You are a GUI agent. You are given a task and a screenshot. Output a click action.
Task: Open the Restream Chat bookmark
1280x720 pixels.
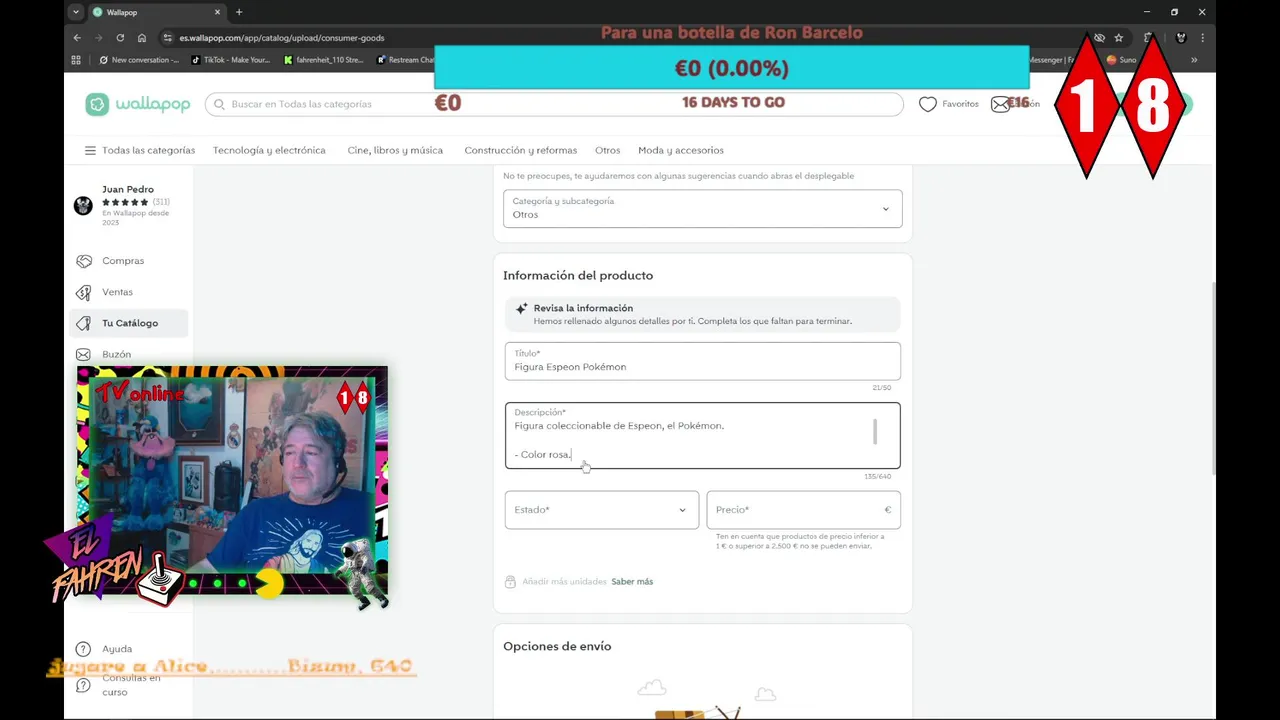tap(405, 60)
